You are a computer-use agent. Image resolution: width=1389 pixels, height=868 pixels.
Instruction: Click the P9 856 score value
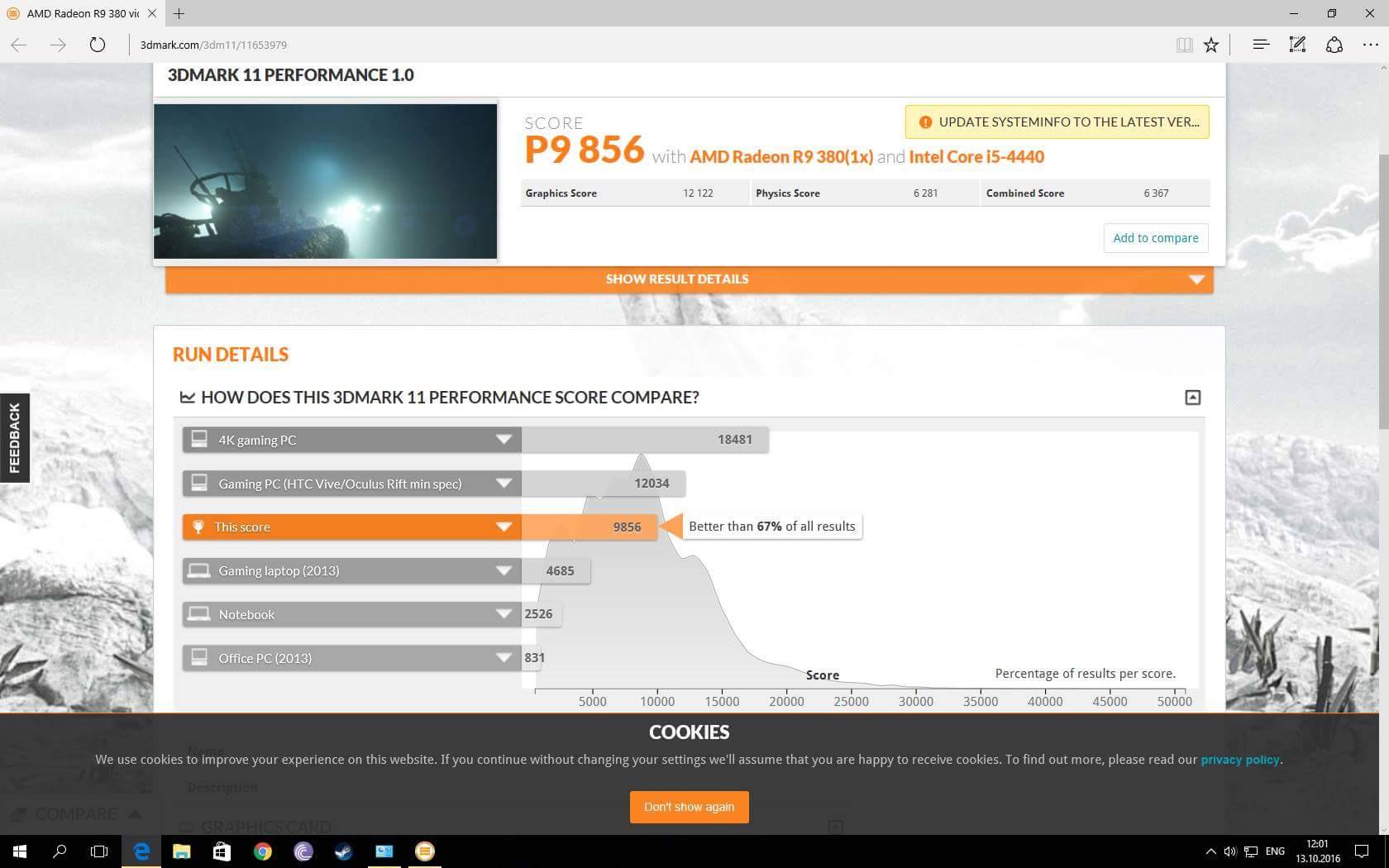585,150
